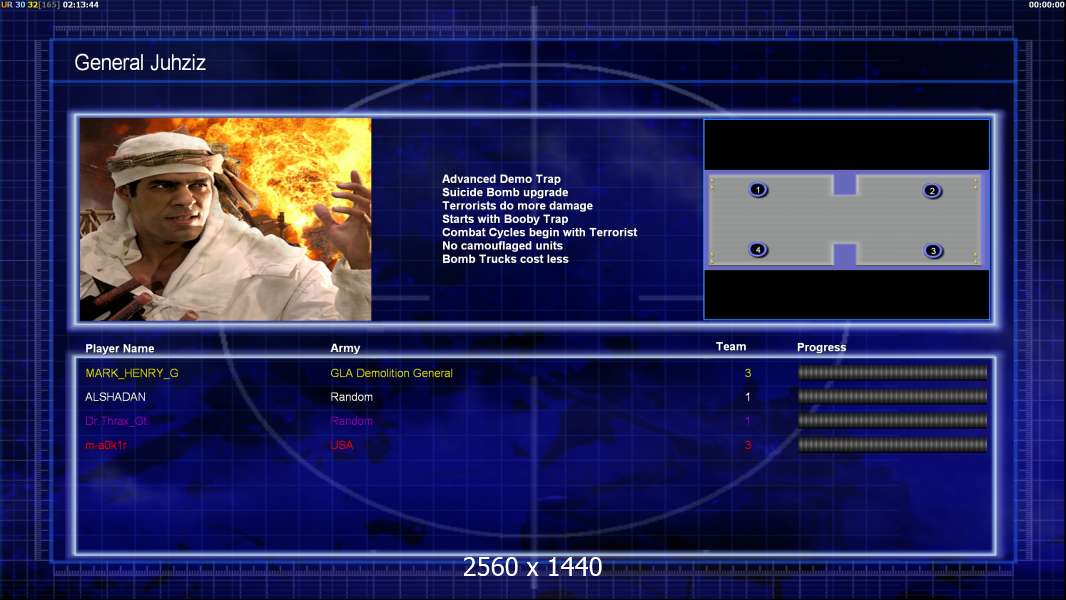
Task: Select start position 4 on the minimap
Action: (x=758, y=250)
